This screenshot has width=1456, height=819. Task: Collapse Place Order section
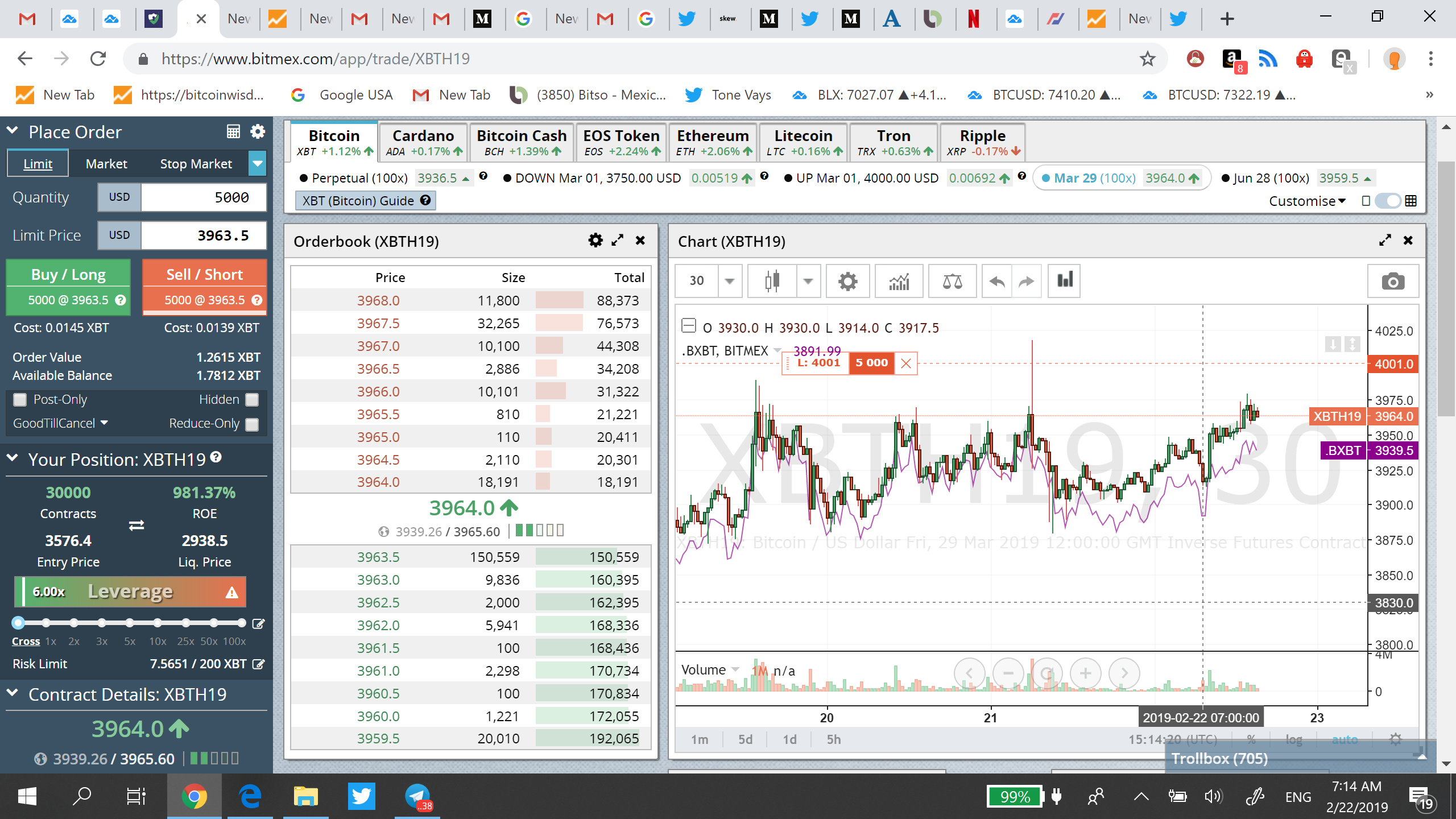13,131
